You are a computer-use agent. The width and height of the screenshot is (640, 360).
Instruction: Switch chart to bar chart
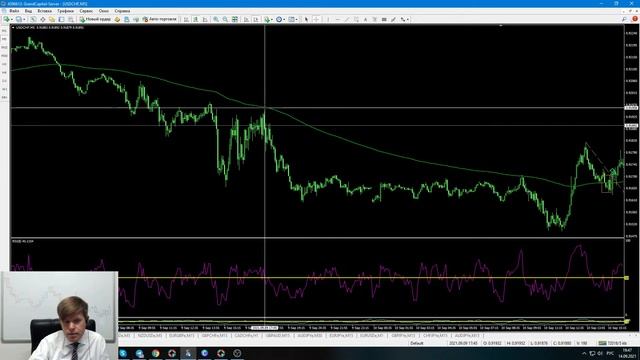point(186,19)
